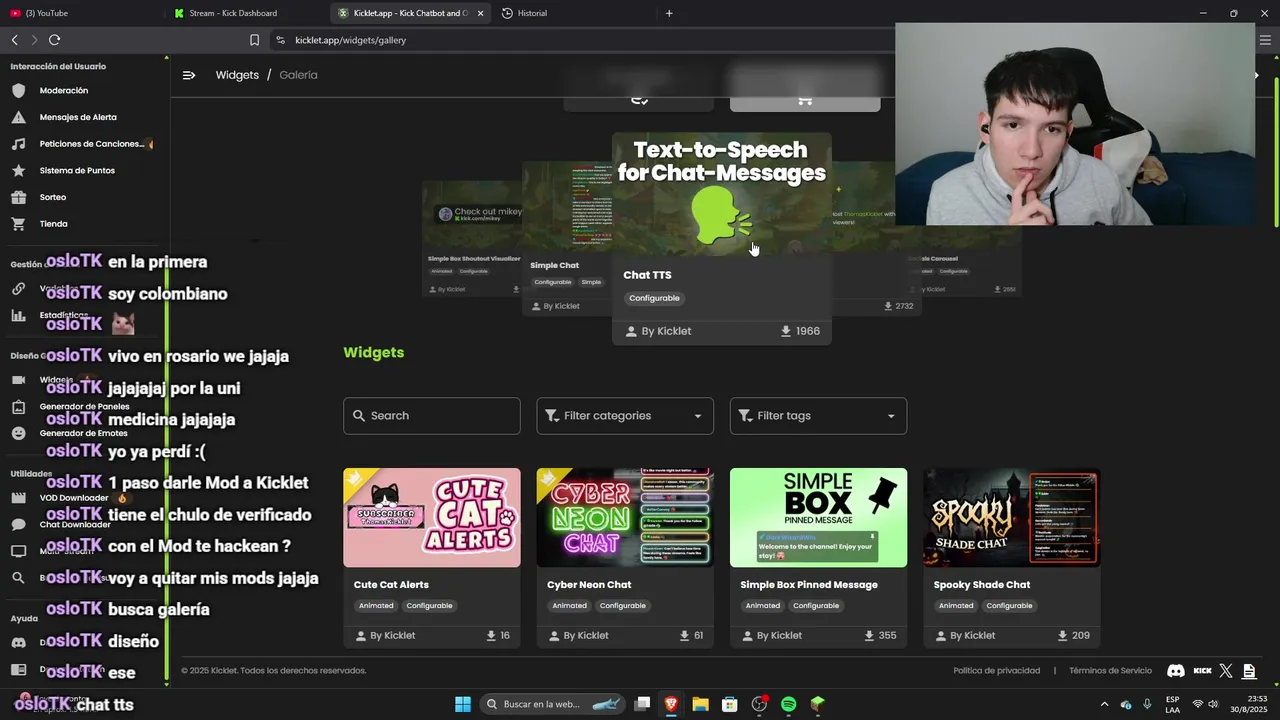Open Peticiones de Canciones music icon
This screenshot has height=720, width=1280.
pos(18,144)
